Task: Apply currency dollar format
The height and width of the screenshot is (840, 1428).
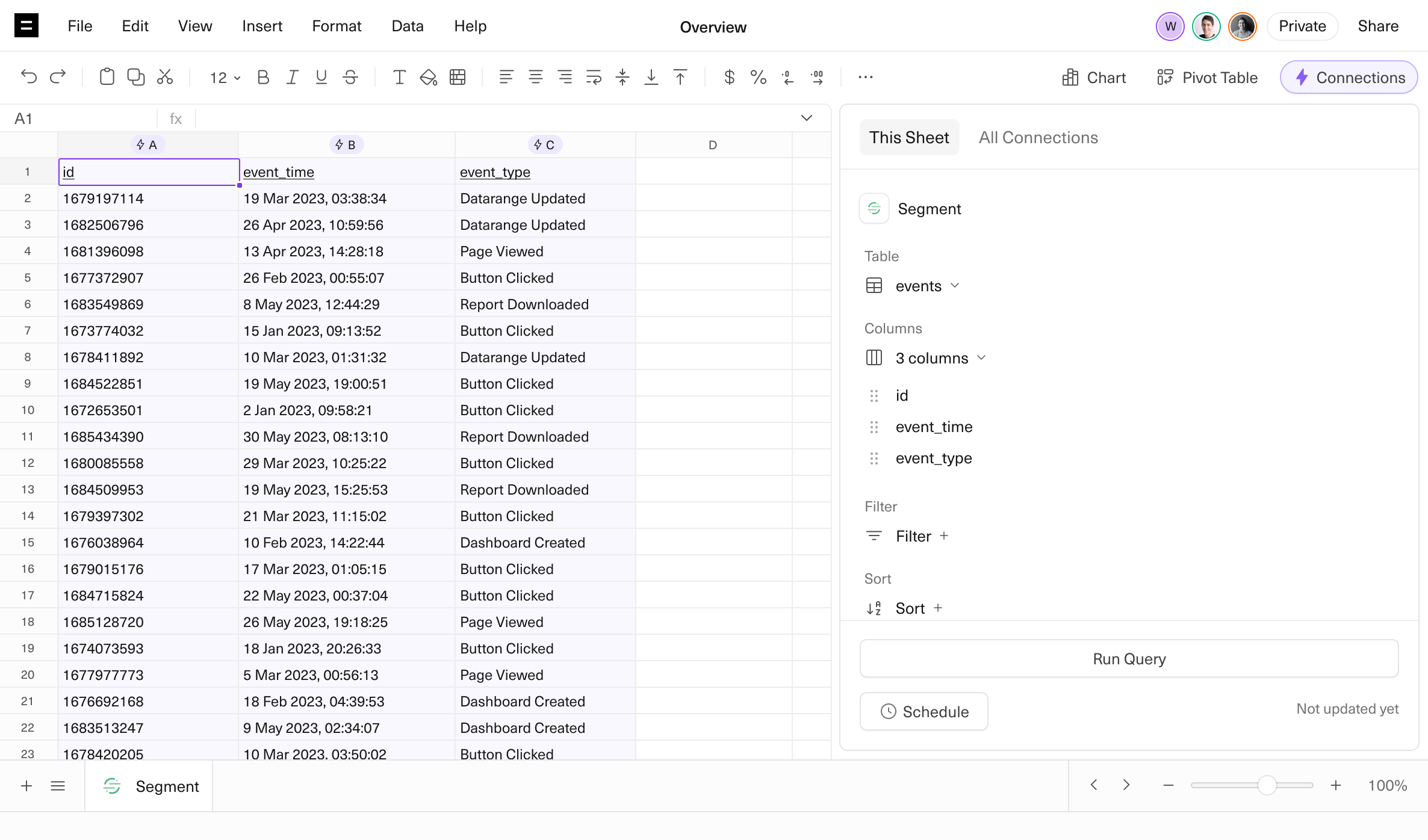Action: 729,77
